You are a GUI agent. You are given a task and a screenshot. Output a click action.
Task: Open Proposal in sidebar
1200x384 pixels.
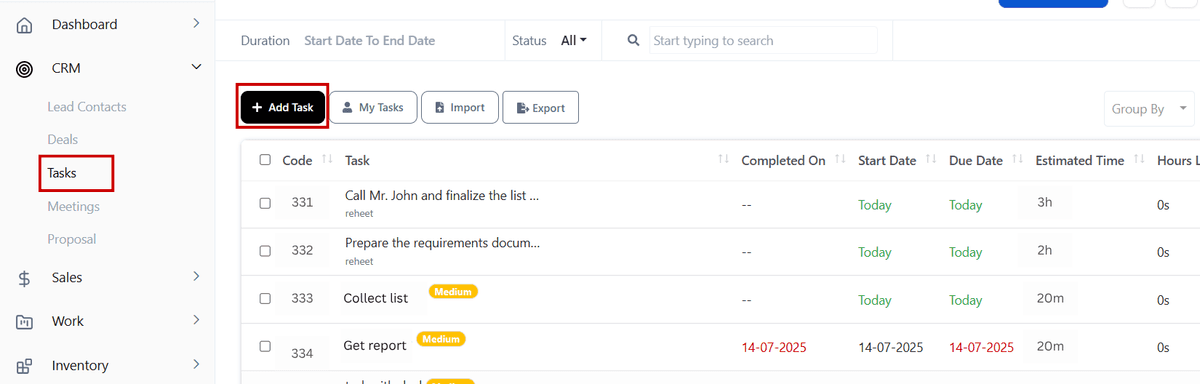click(x=72, y=239)
